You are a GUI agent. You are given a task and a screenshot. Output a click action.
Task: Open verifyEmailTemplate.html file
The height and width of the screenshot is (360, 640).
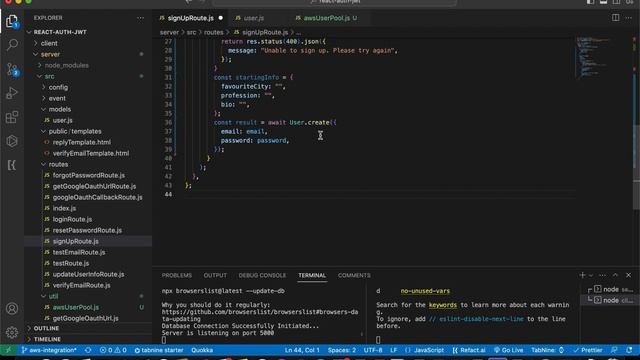point(91,153)
